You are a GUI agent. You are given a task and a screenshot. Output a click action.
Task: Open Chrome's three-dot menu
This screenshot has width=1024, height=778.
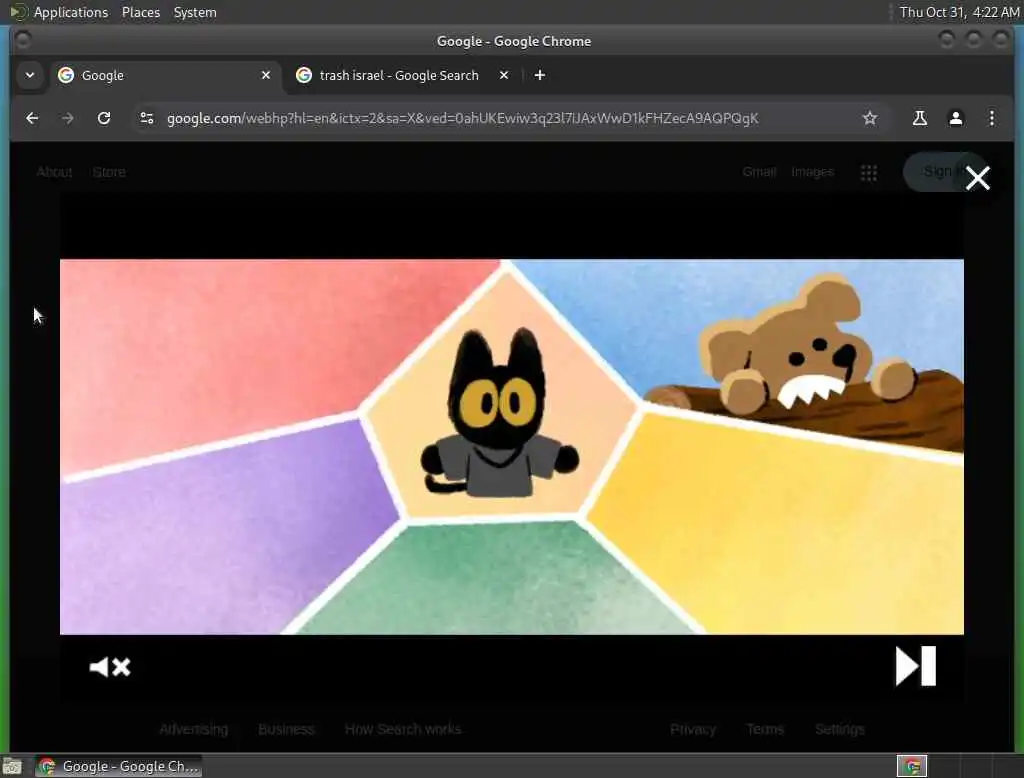coord(991,118)
